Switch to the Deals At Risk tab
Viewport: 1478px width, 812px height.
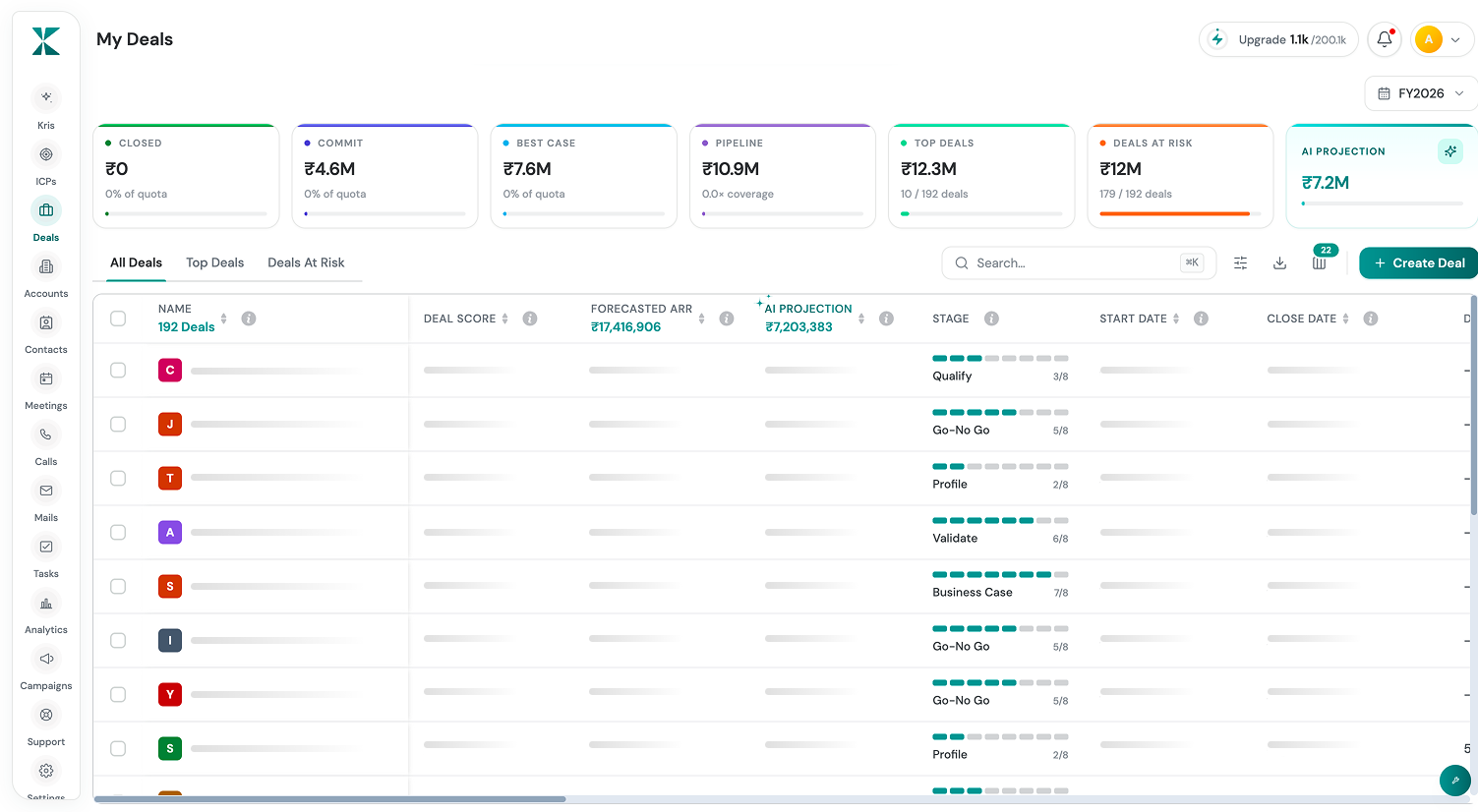point(306,262)
